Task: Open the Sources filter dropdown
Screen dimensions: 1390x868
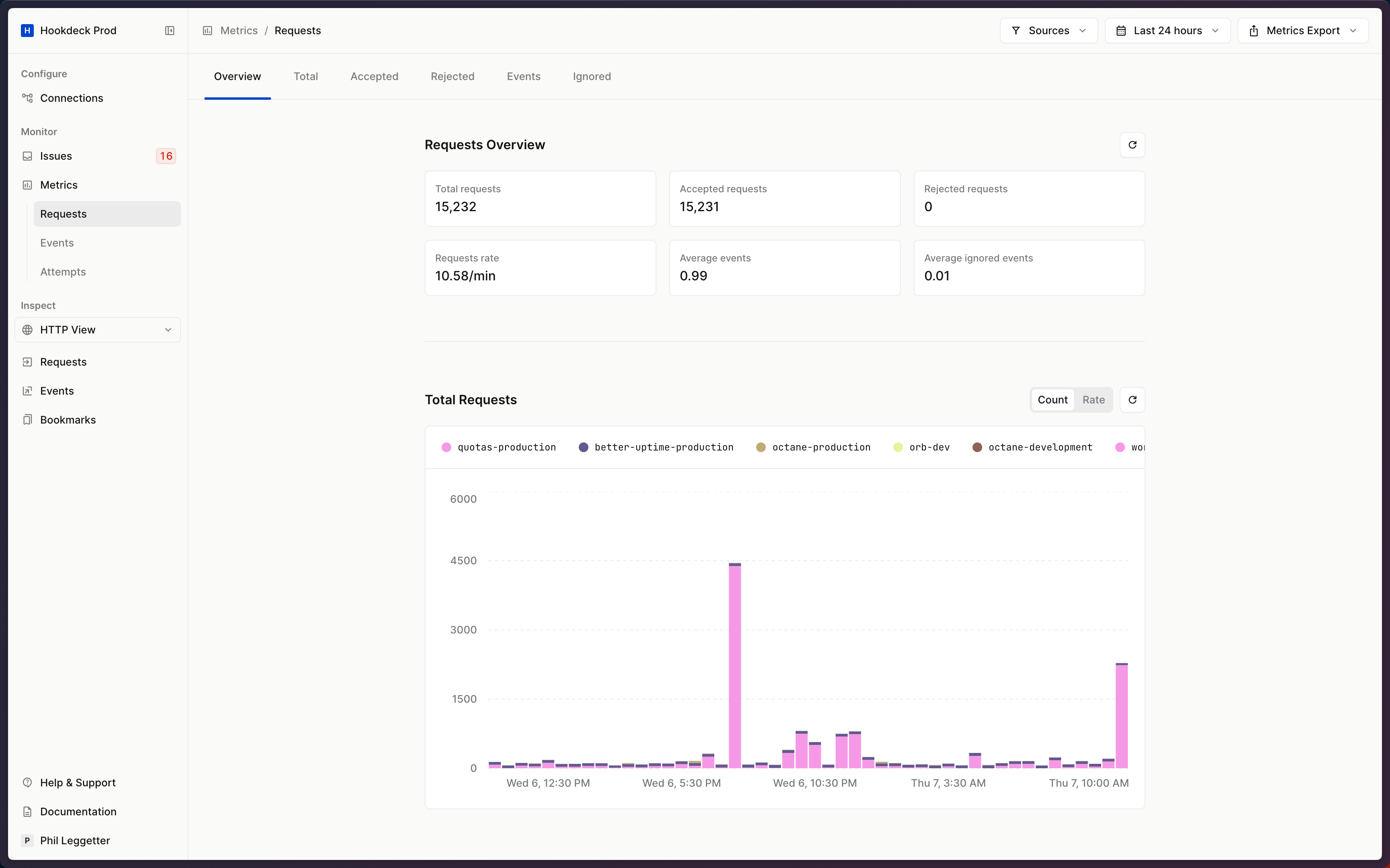Action: click(1048, 30)
